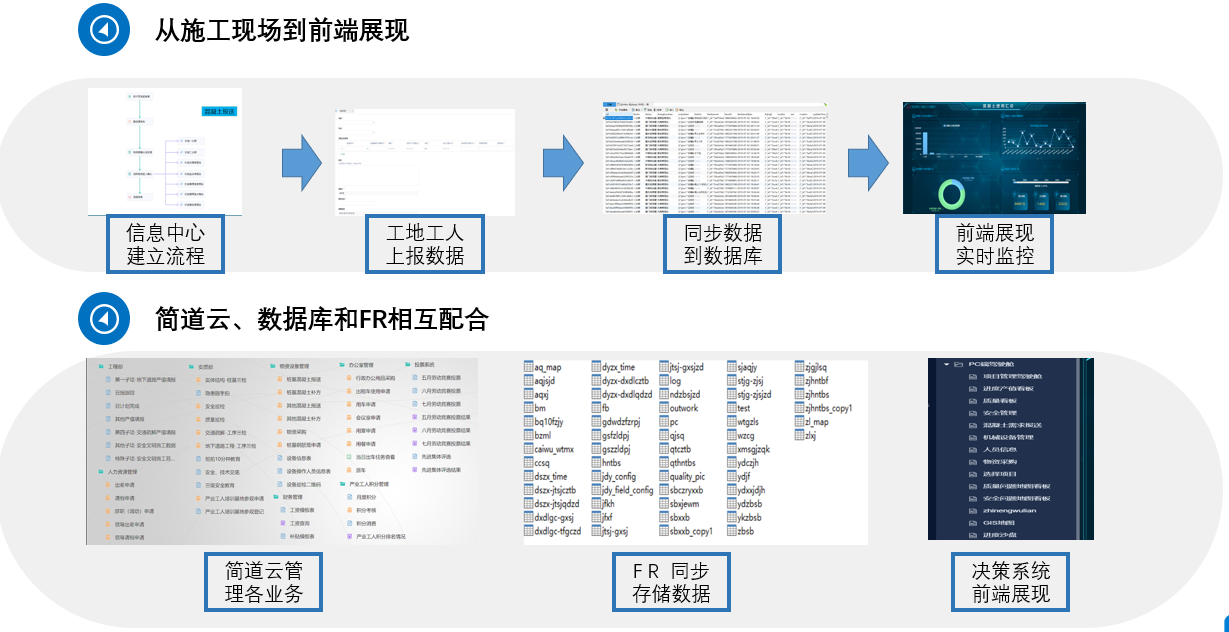This screenshot has height=632, width=1229.
Task: Click the form icon beside 日报跟踪
Action: 107,392
